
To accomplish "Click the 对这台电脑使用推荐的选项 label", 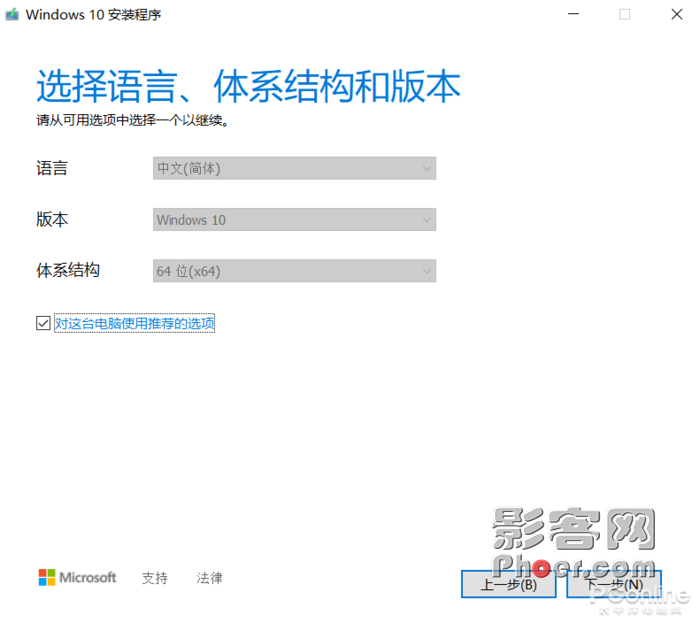I will (134, 324).
